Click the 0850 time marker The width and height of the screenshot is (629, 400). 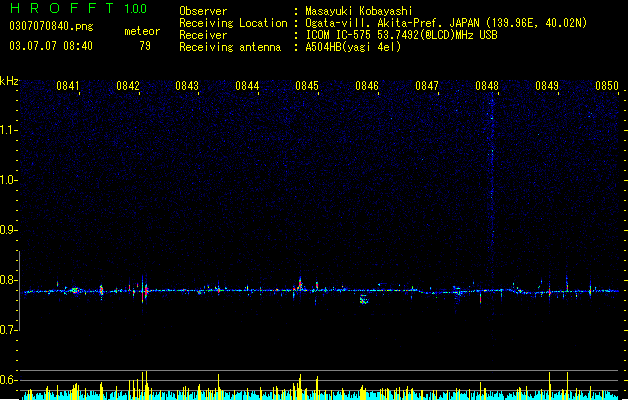click(607, 86)
